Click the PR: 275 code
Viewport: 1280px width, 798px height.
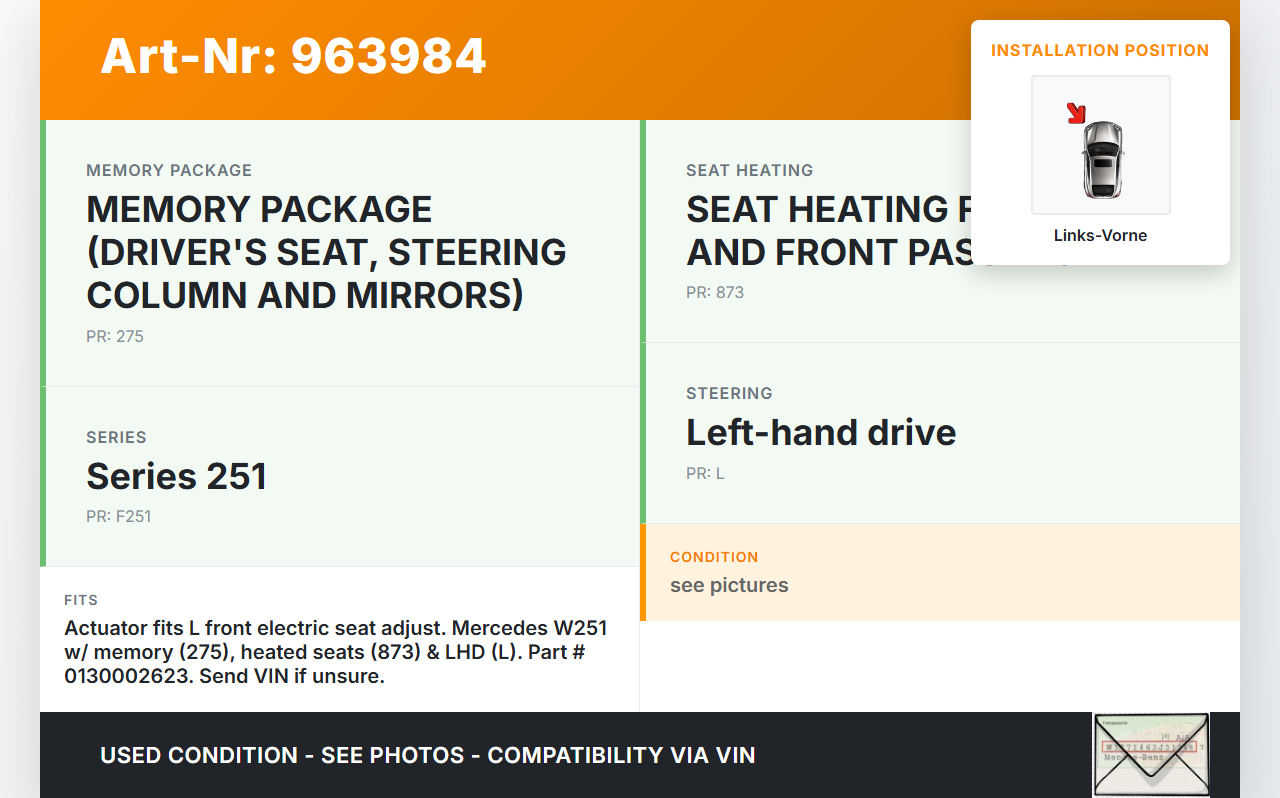click(115, 337)
